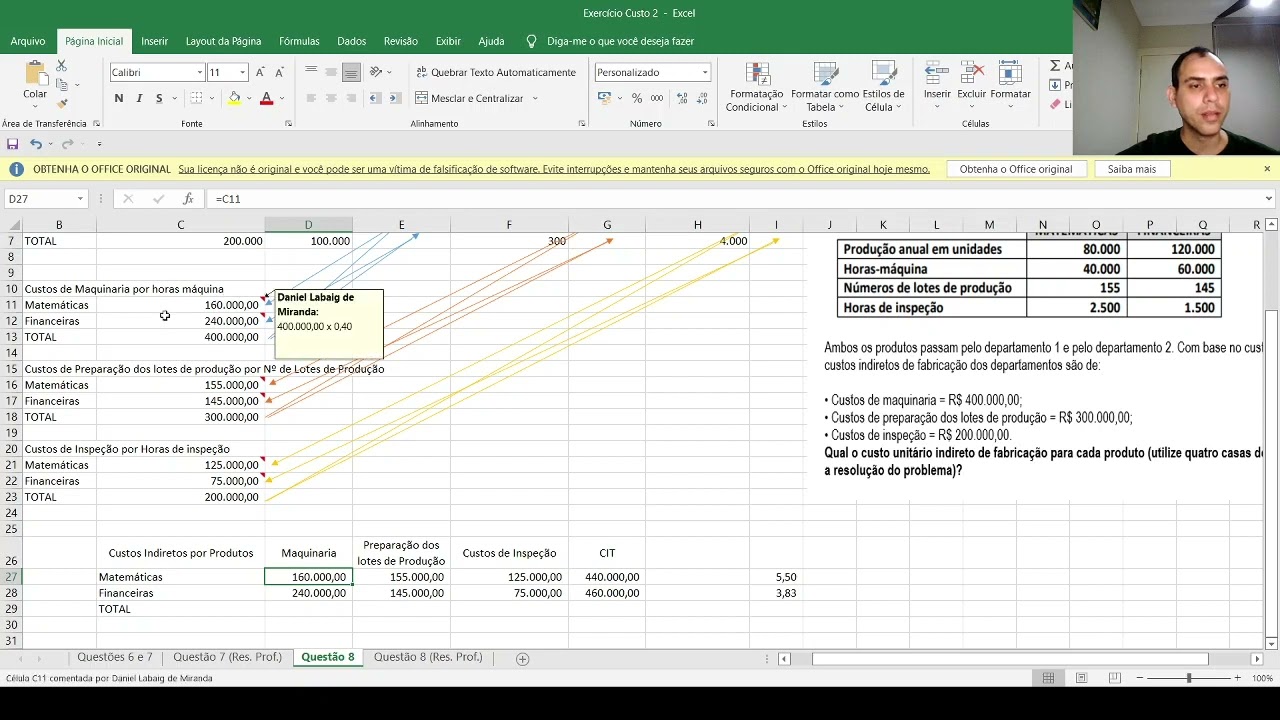Toggle italic I formatting
This screenshot has height=720, width=1280.
click(139, 98)
